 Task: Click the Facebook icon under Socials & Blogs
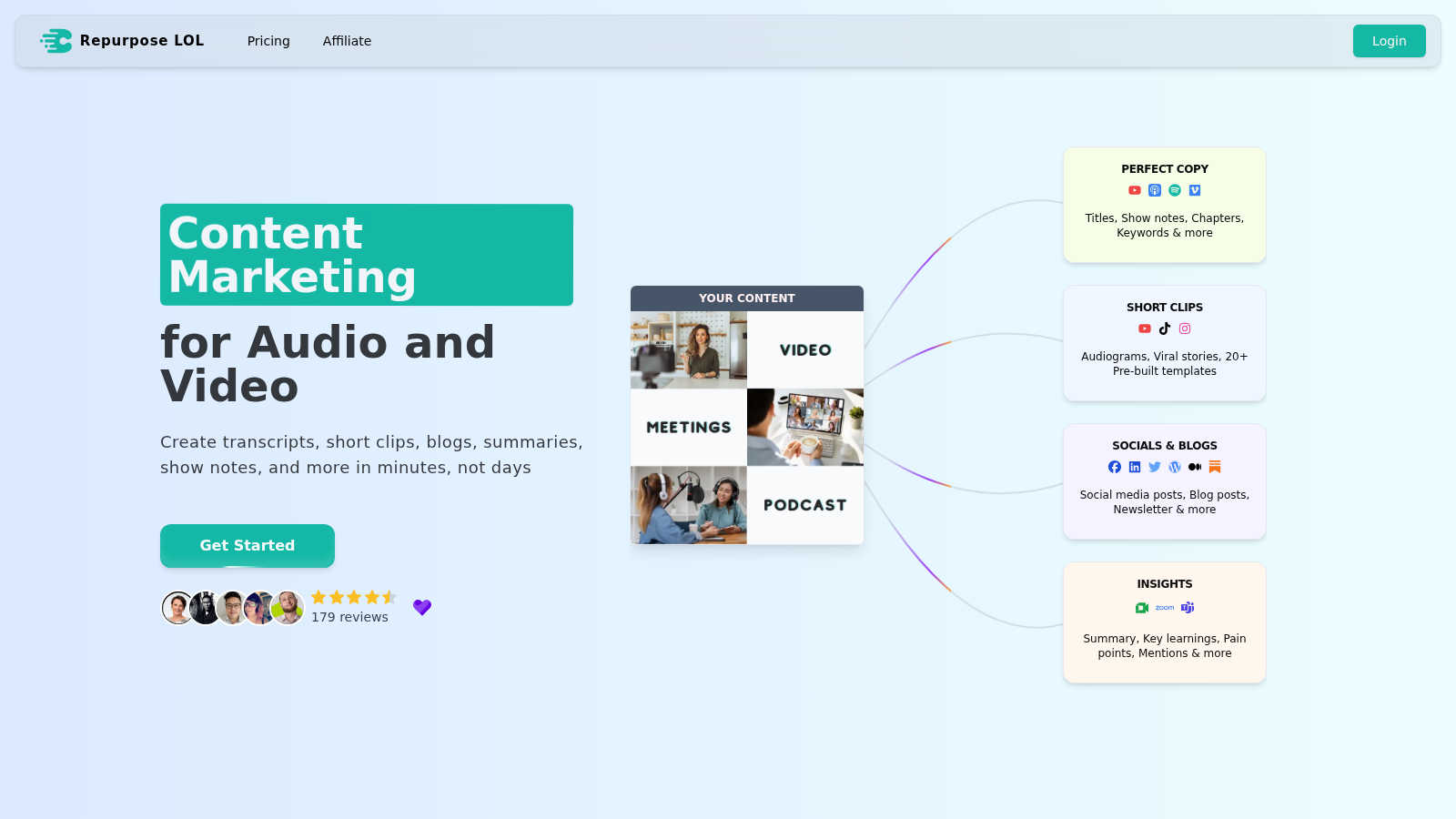coord(1115,467)
